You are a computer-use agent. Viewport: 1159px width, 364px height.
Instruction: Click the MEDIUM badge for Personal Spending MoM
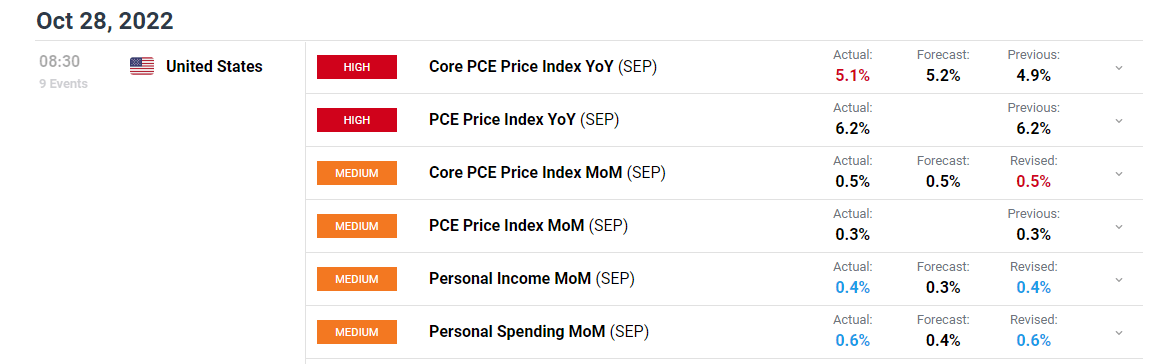(x=357, y=332)
